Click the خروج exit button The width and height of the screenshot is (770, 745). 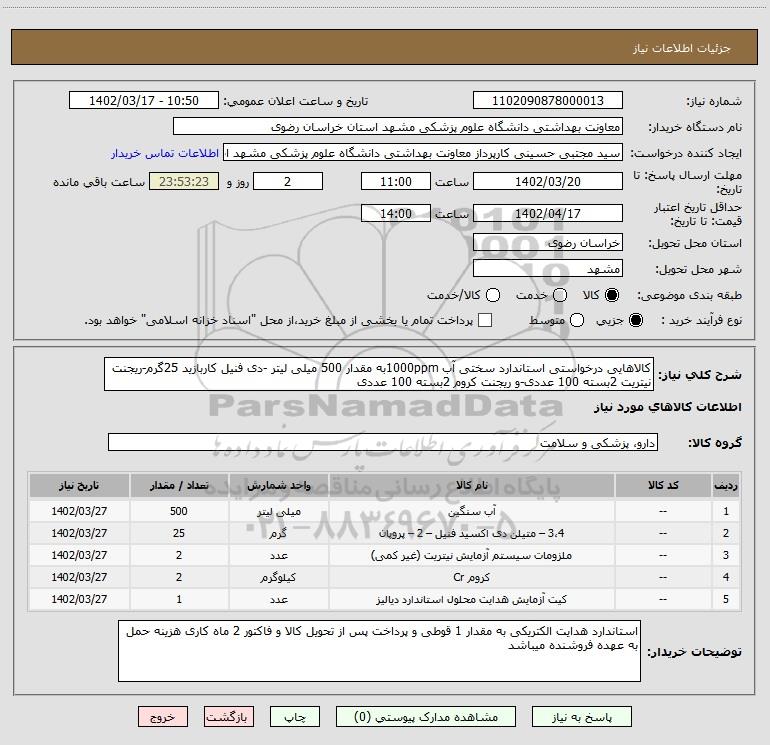pos(163,717)
